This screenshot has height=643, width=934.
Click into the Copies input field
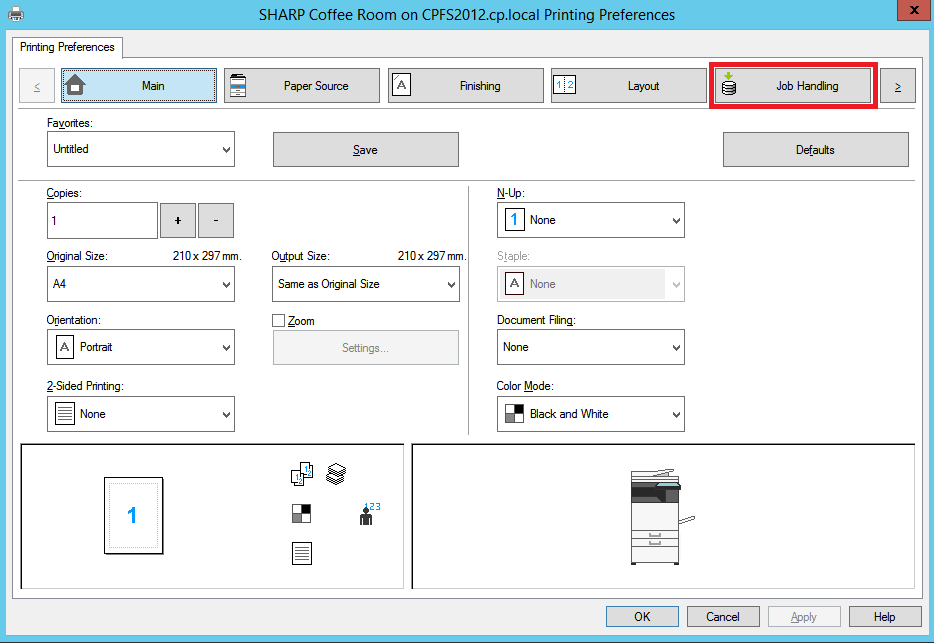click(x=102, y=220)
